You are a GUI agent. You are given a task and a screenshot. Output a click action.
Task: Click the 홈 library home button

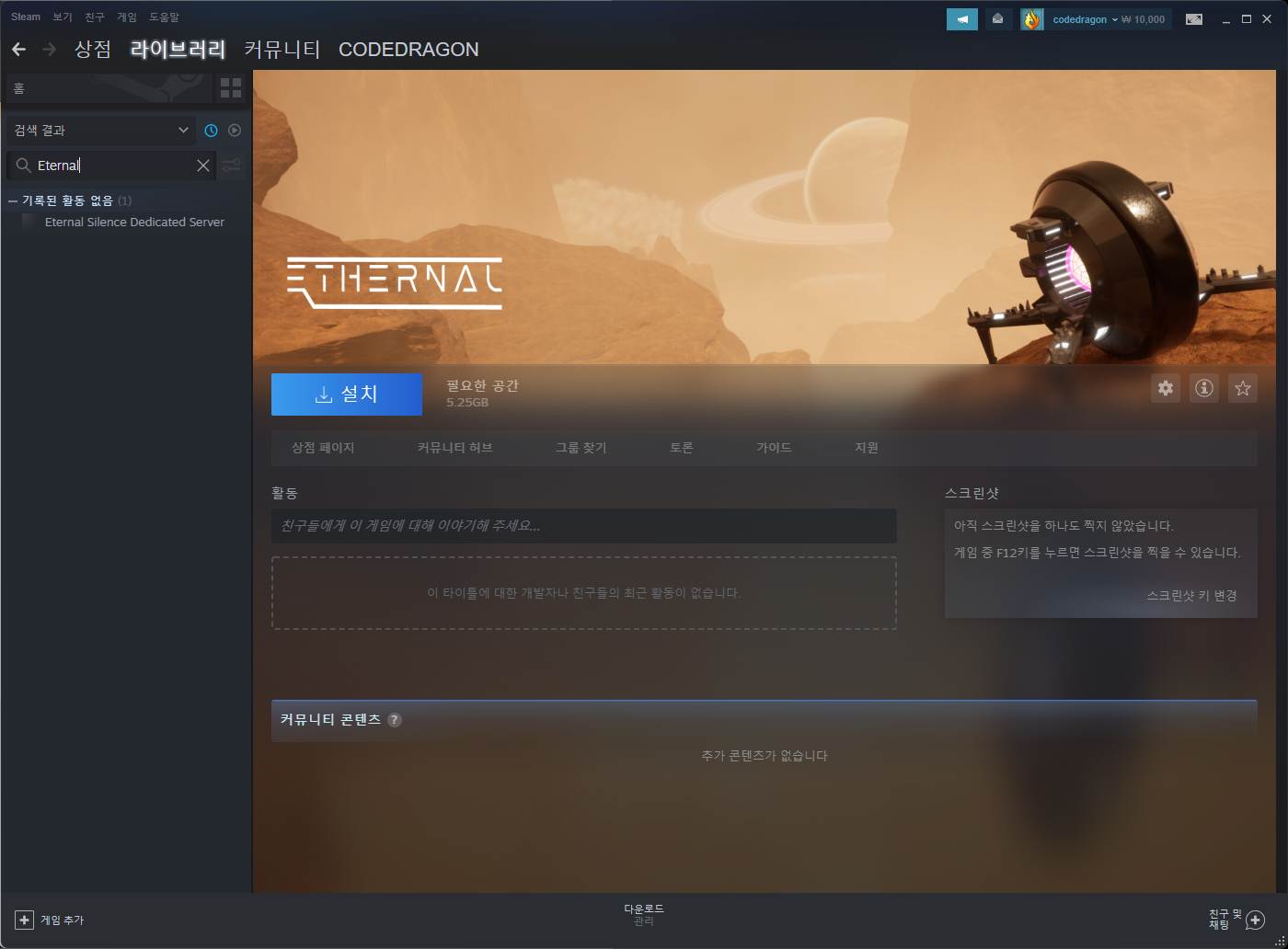pyautogui.click(x=109, y=88)
